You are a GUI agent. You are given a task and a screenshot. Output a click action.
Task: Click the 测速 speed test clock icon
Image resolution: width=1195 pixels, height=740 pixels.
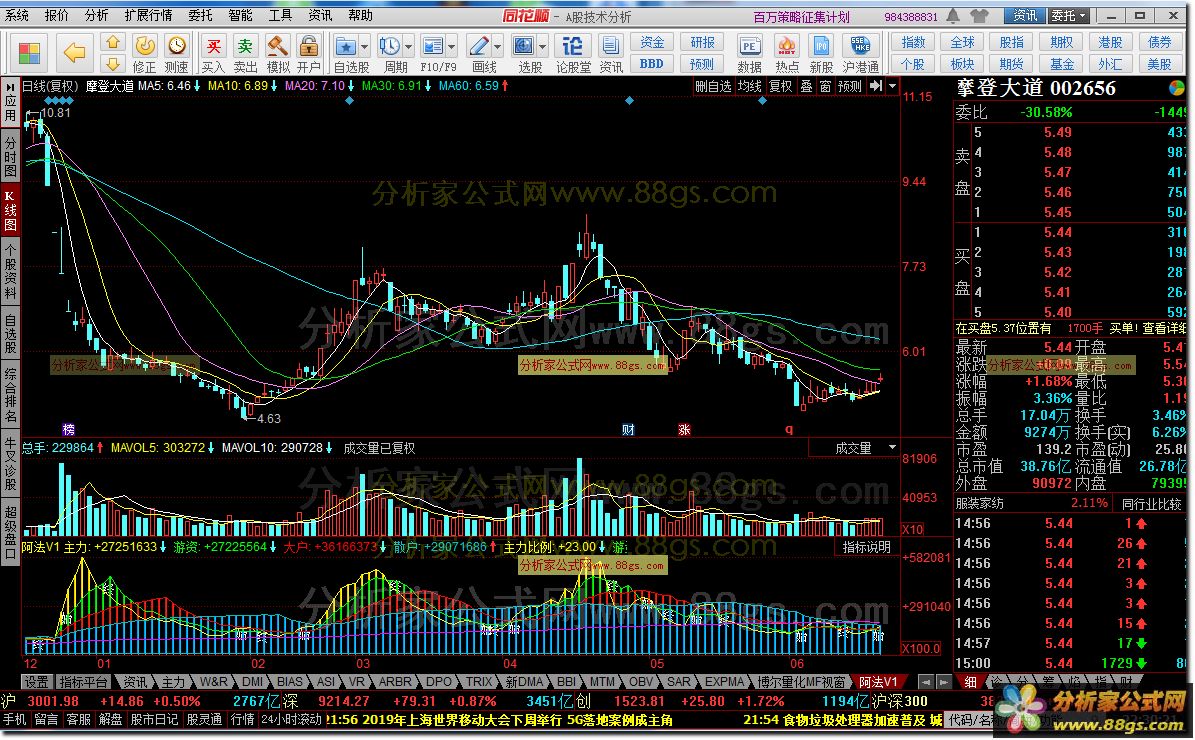click(x=177, y=46)
